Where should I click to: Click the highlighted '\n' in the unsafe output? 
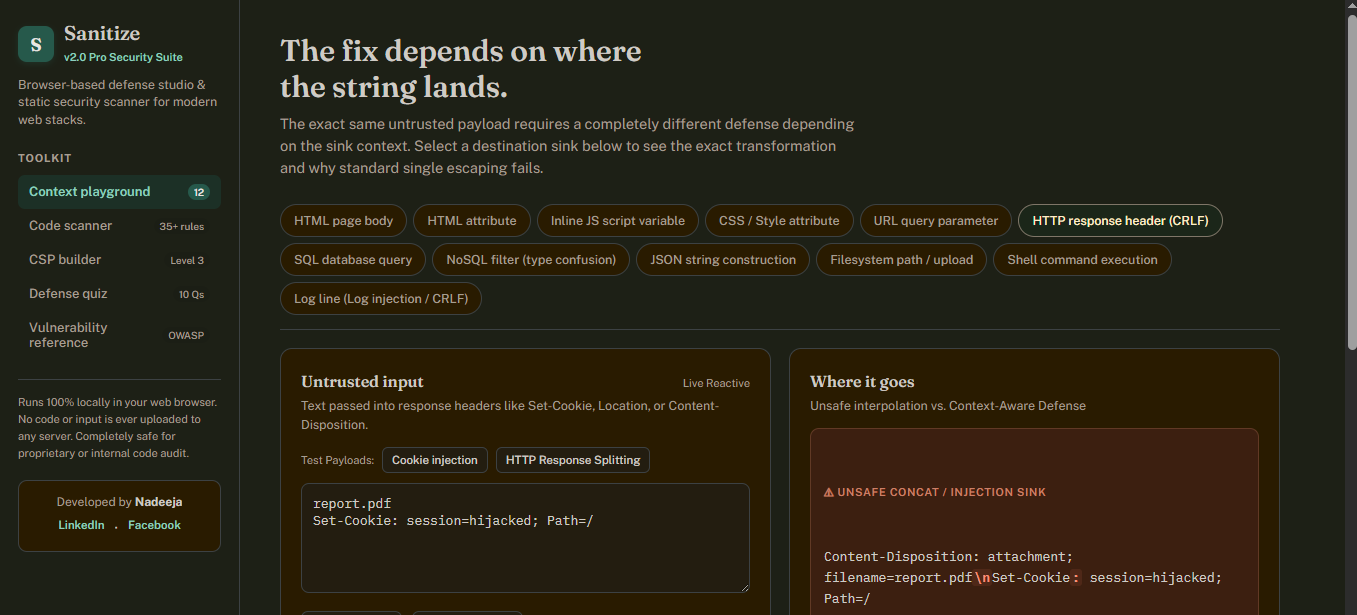tap(983, 578)
